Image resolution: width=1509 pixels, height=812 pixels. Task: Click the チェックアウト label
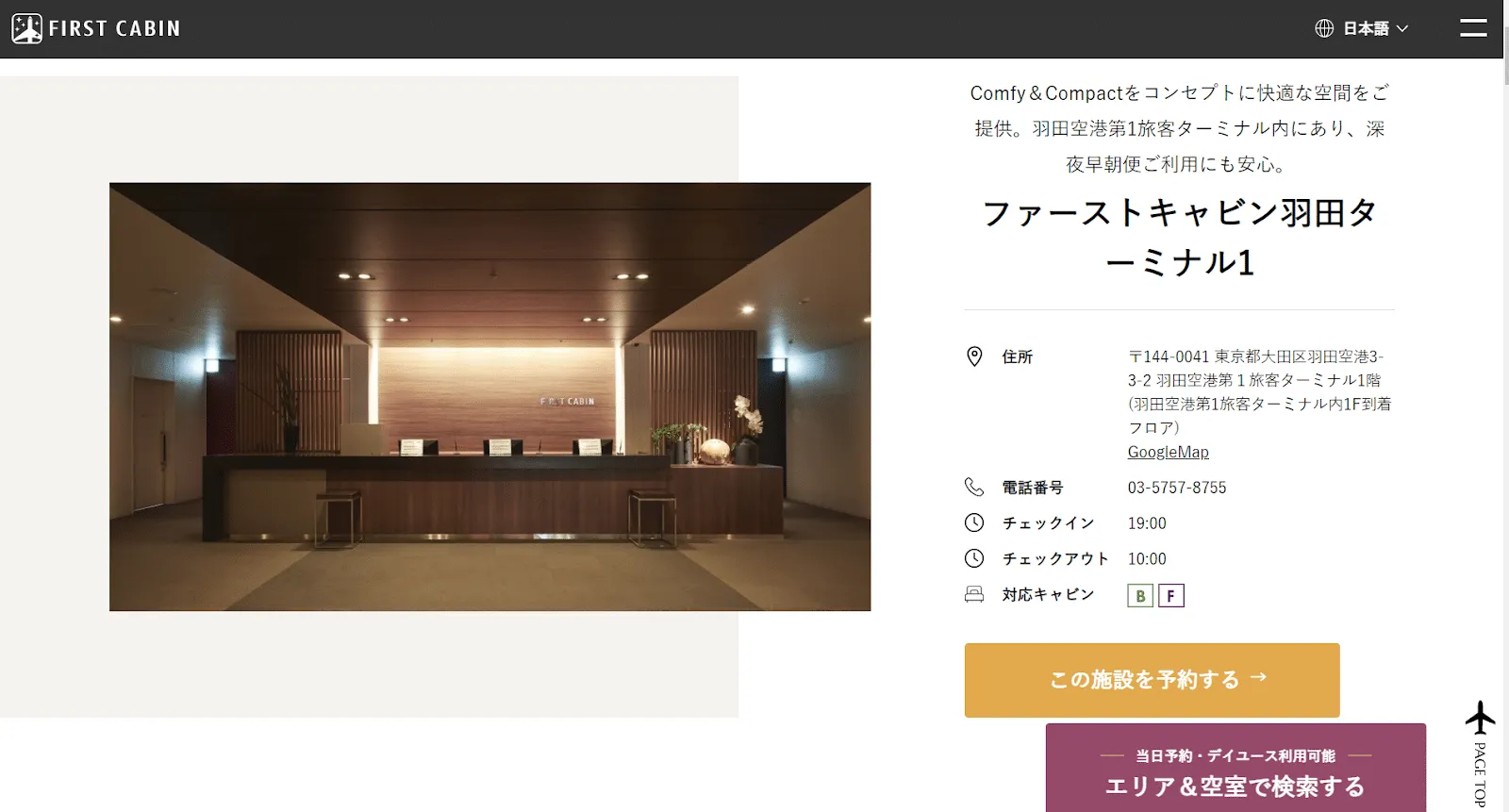coord(1055,559)
